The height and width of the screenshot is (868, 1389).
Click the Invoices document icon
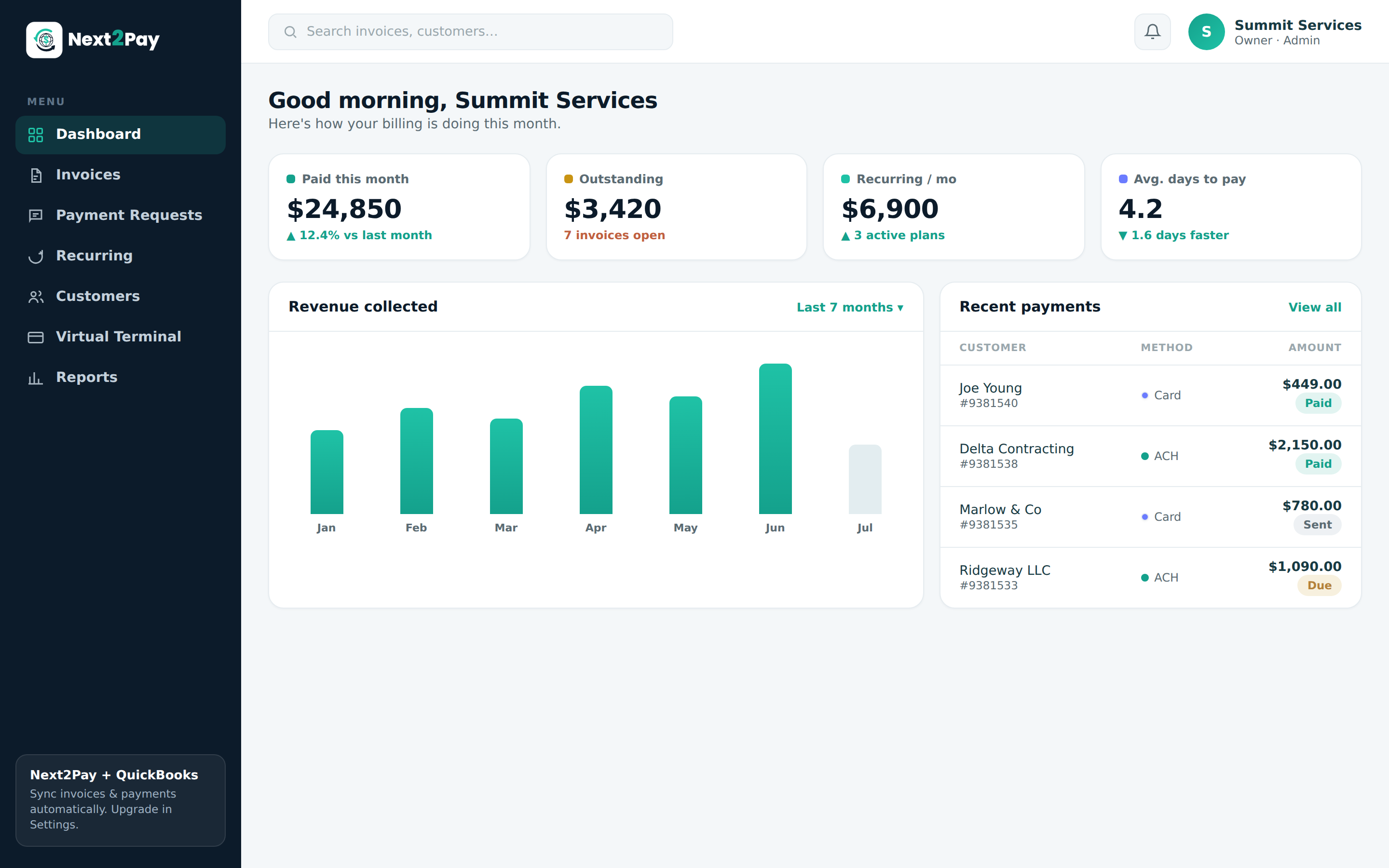tap(36, 175)
